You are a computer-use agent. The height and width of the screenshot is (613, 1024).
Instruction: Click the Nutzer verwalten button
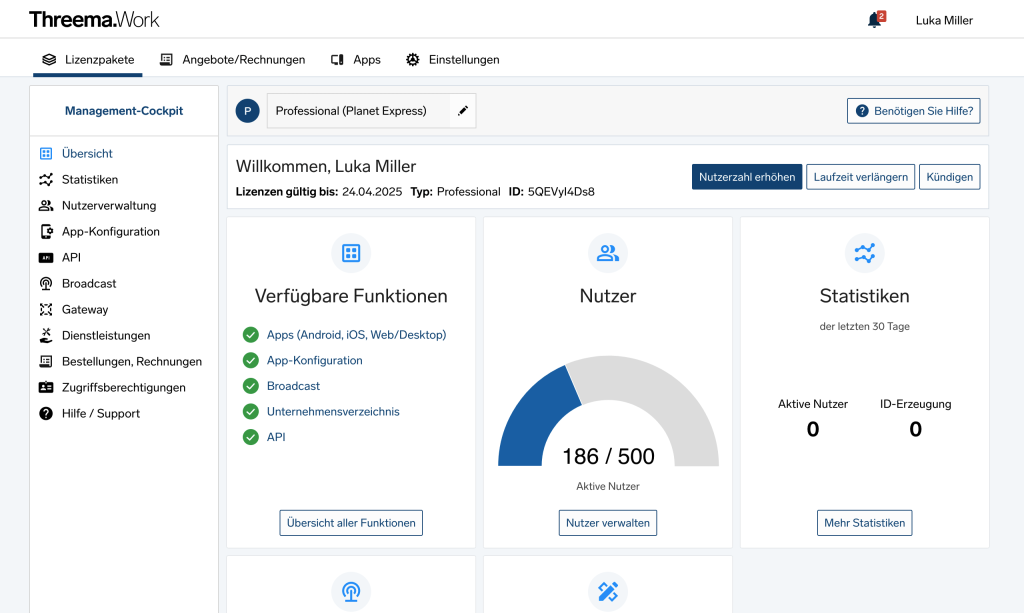click(608, 523)
